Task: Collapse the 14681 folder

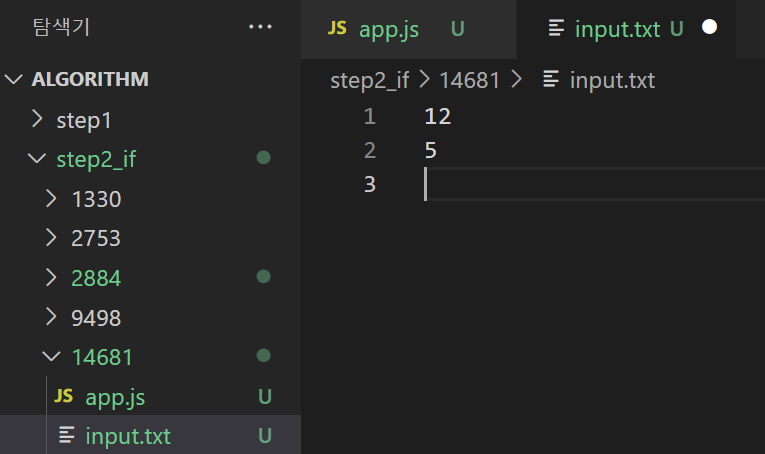Action: click(x=51, y=356)
